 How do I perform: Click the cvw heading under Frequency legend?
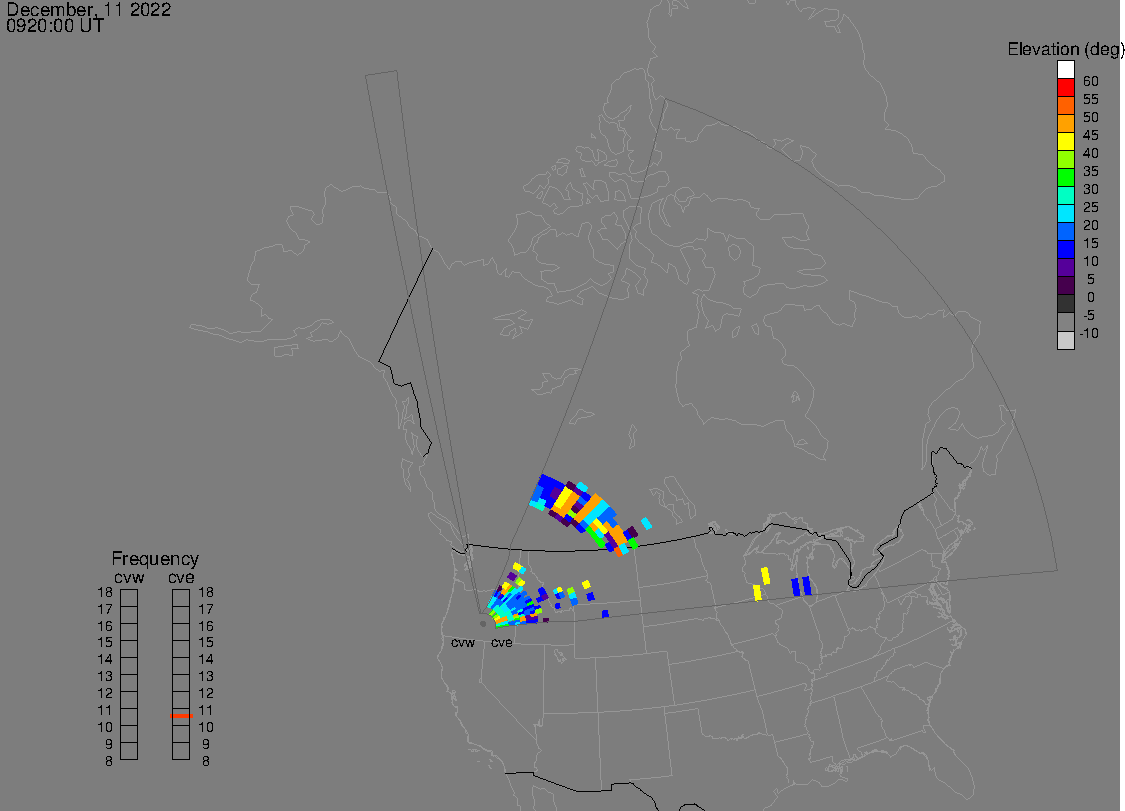coord(129,576)
